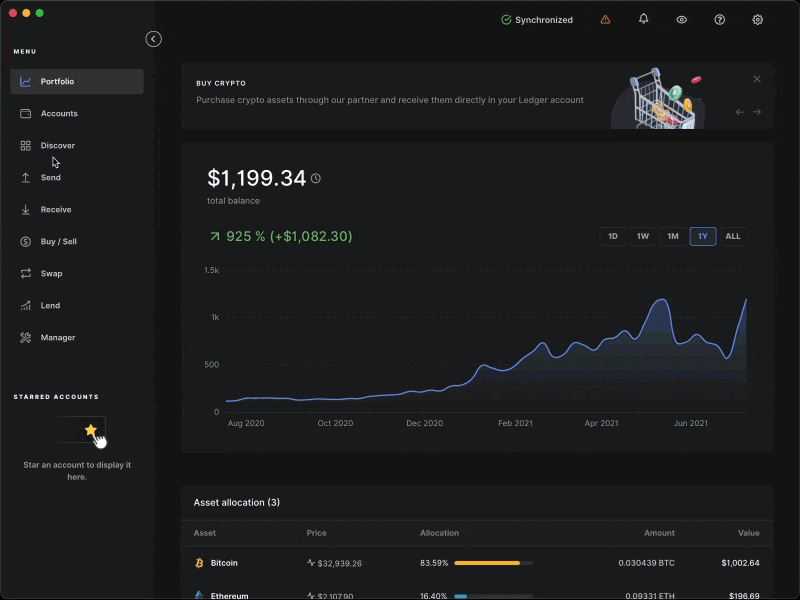This screenshot has height=600, width=800.
Task: Go to previous banner slide
Action: (739, 112)
